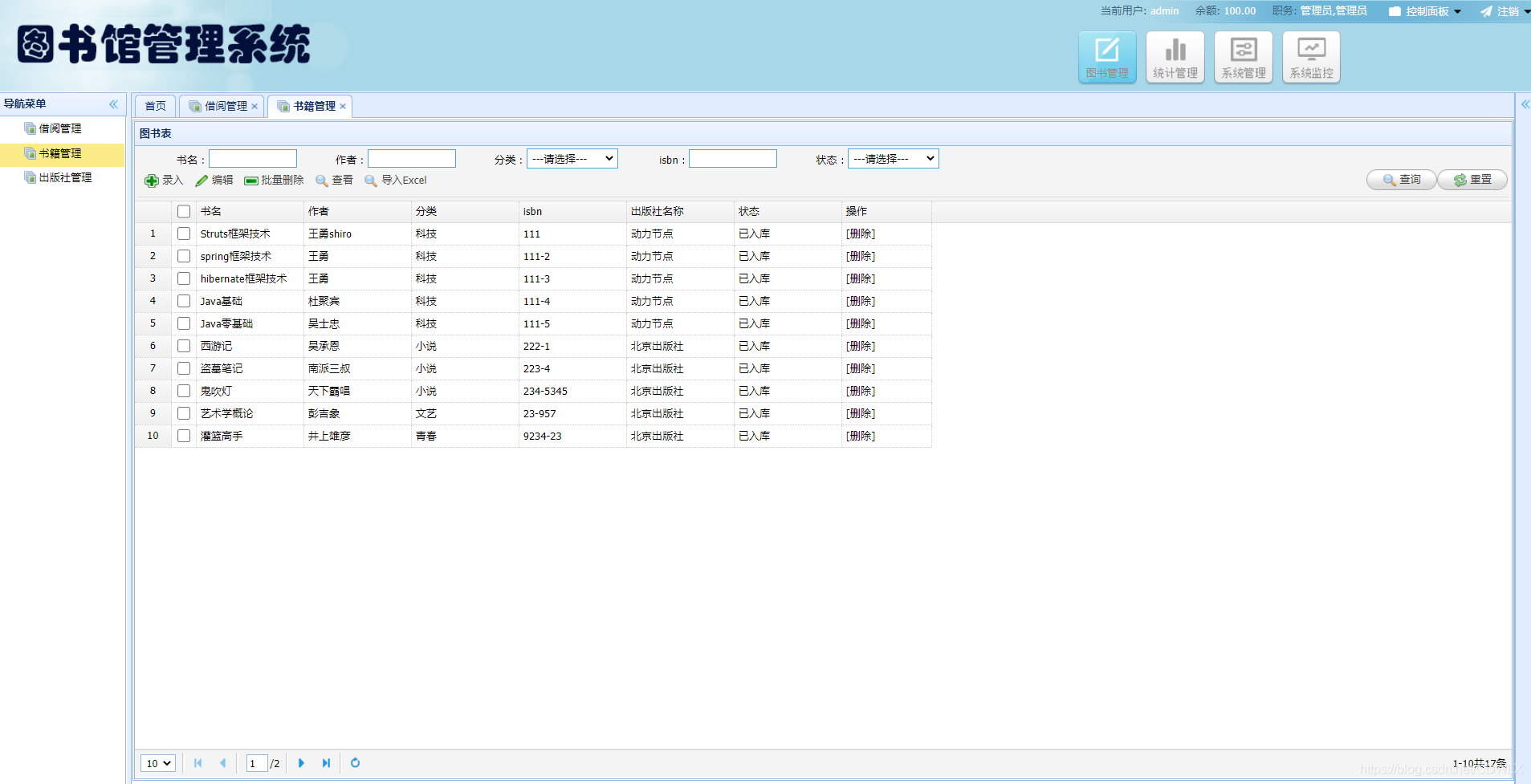Screen dimensions: 1531x784
Task: Open the 图书管理 module icon
Action: [1106, 57]
